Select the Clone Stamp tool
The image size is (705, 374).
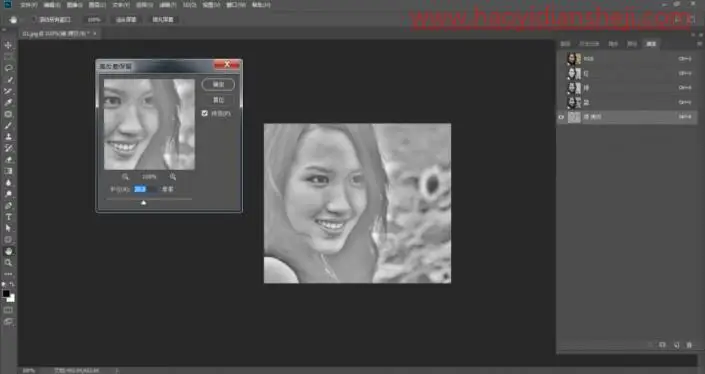tap(8, 137)
